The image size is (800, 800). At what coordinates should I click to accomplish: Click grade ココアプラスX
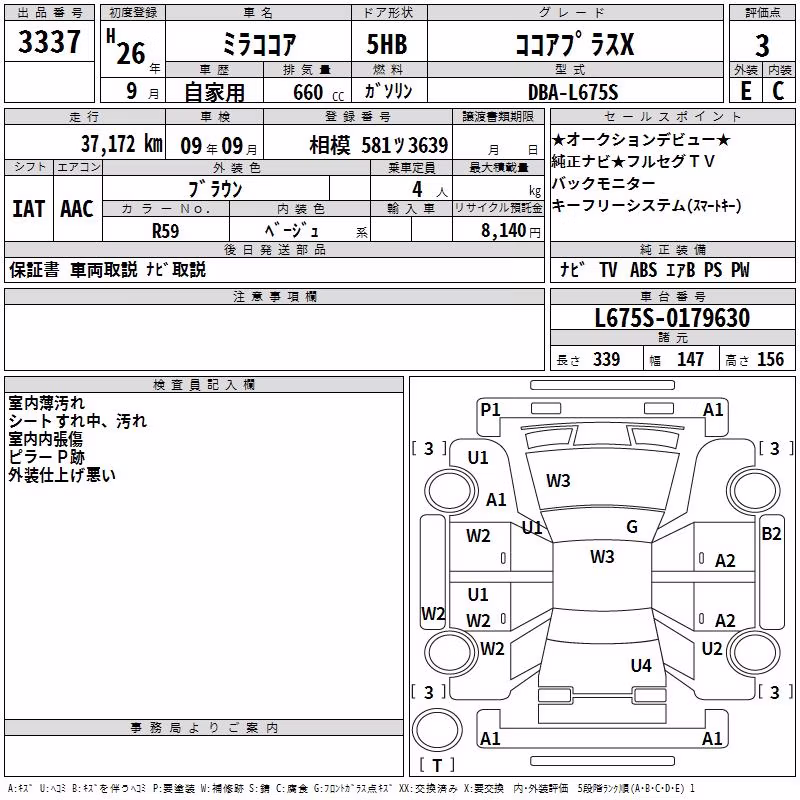click(574, 44)
